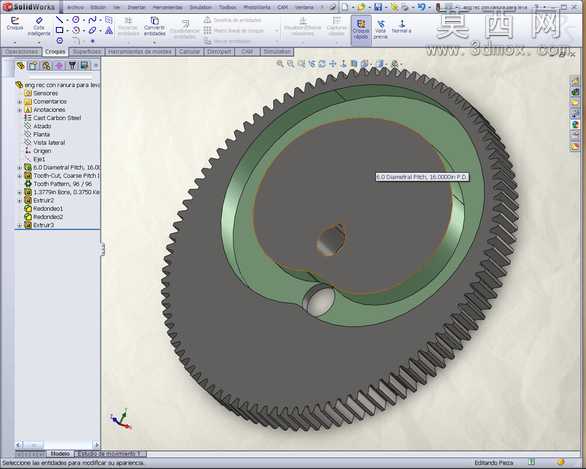Click the New document icon
The height and width of the screenshot is (469, 586).
345,7
